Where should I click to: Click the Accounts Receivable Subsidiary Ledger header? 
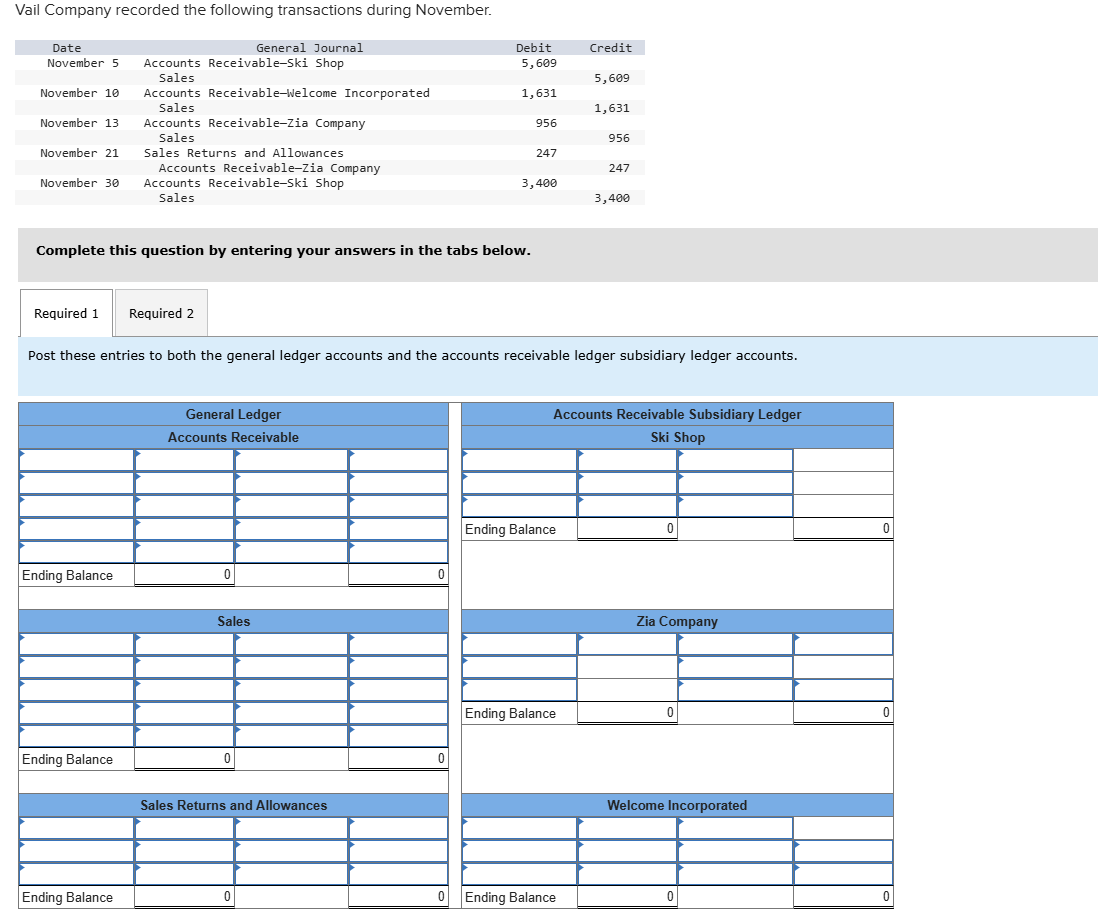(x=676, y=414)
